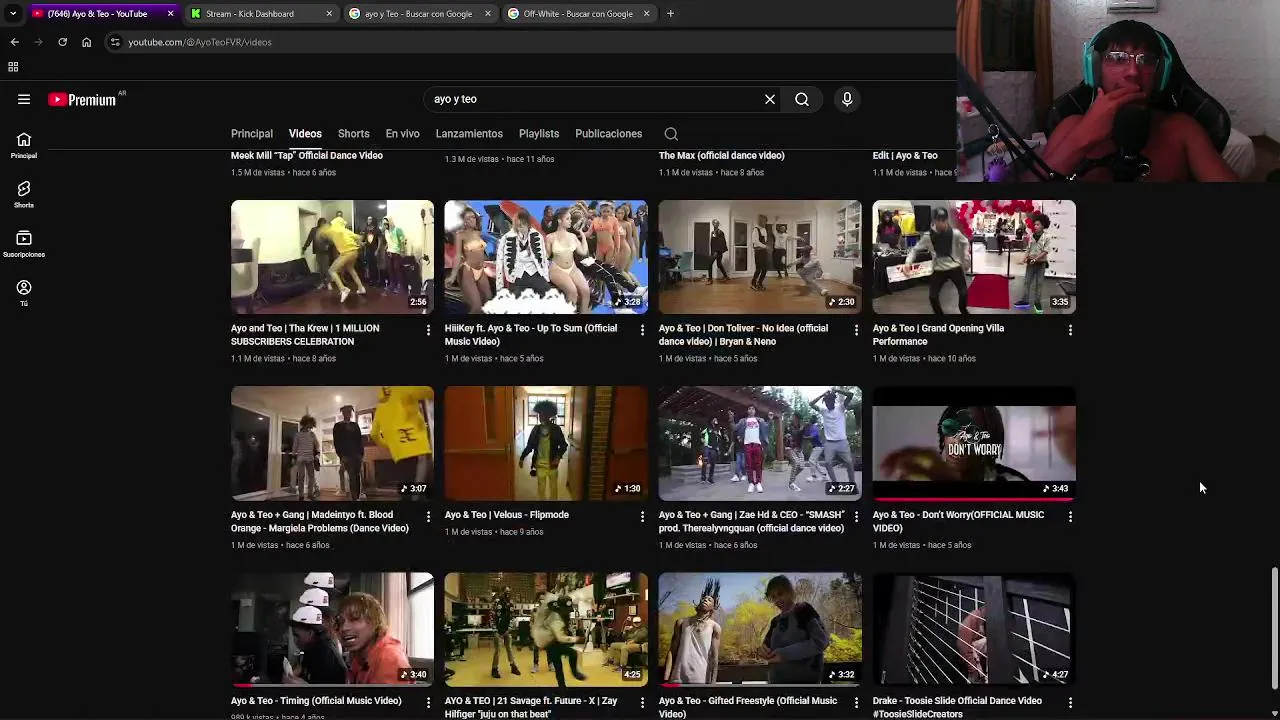Open the YouTube hamburger guide menu

[24, 99]
